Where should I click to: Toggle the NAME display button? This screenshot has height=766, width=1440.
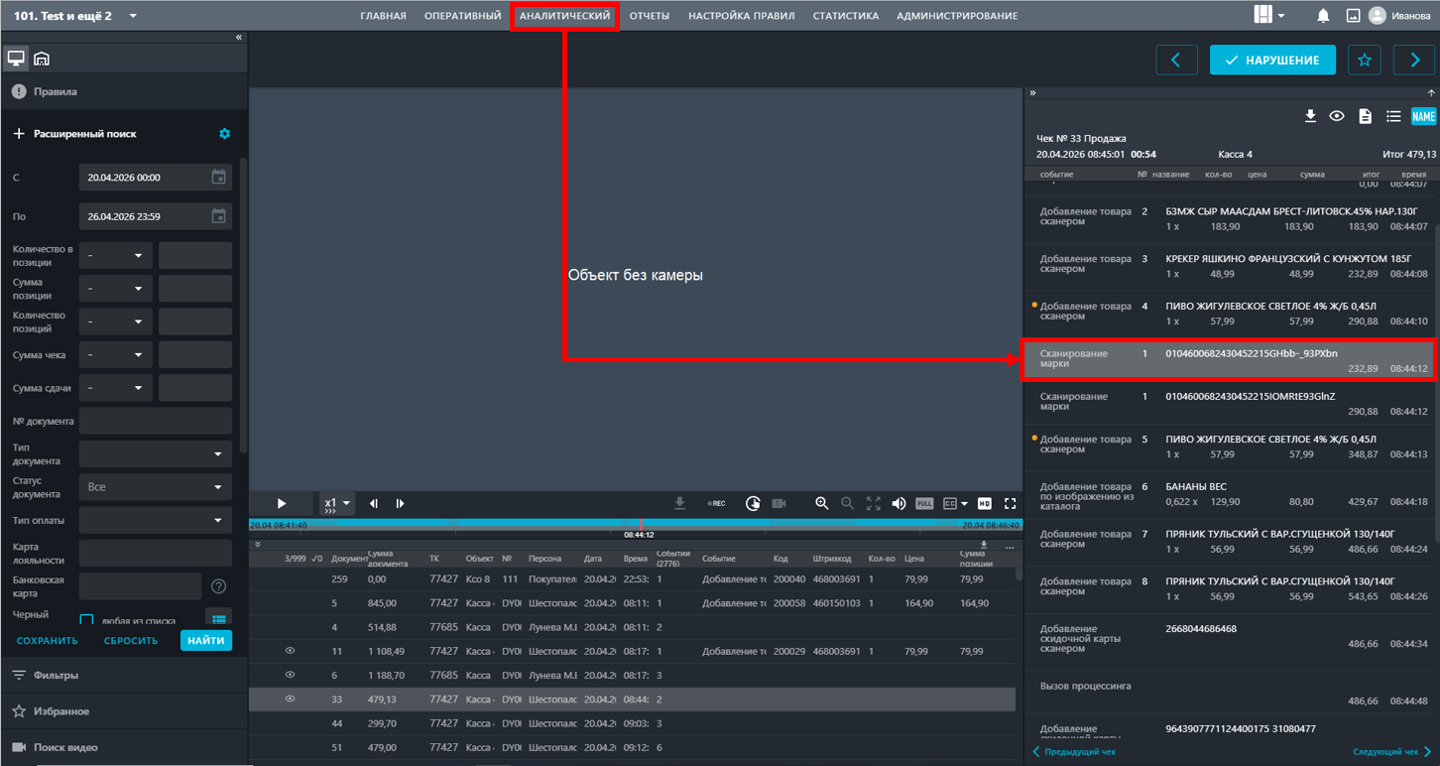[x=1423, y=116]
